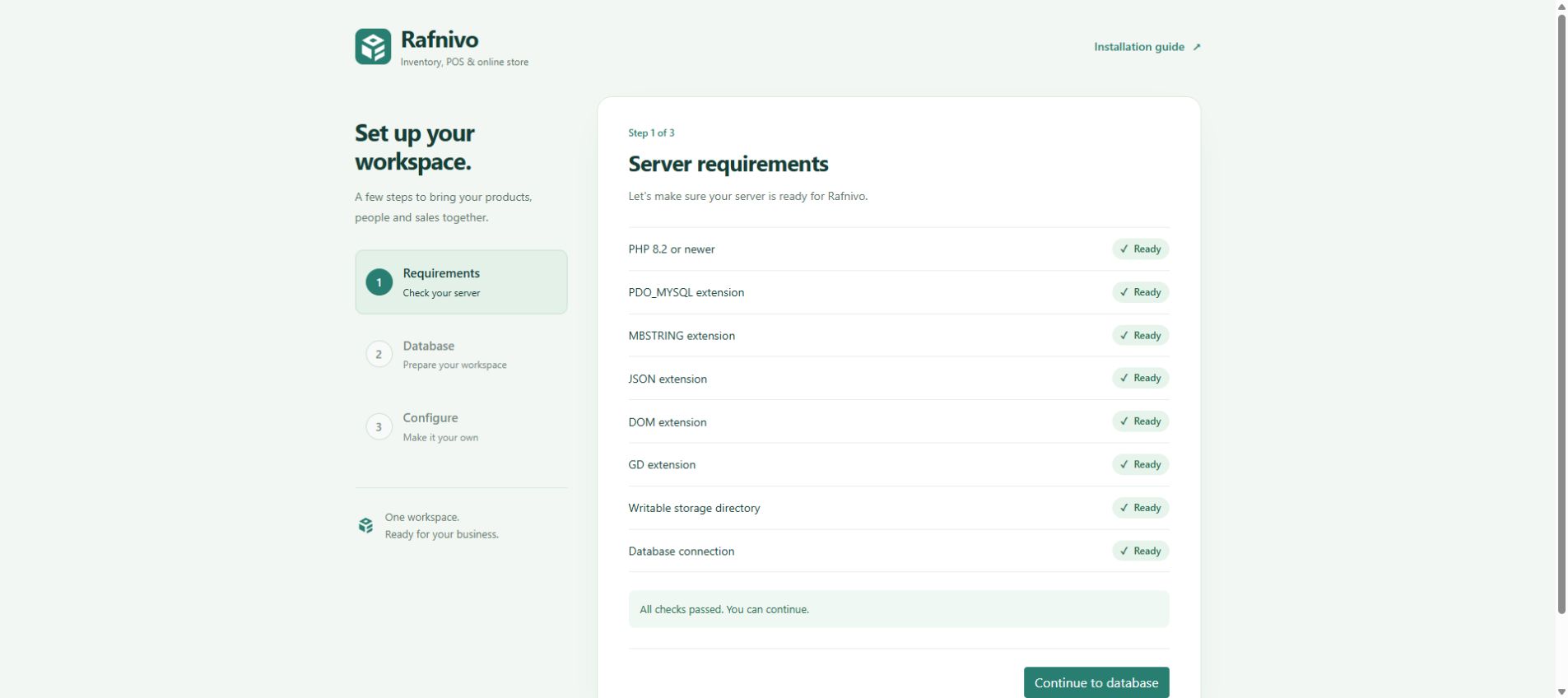
Task: Click the "MBSTRING extension" label
Action: coord(682,336)
